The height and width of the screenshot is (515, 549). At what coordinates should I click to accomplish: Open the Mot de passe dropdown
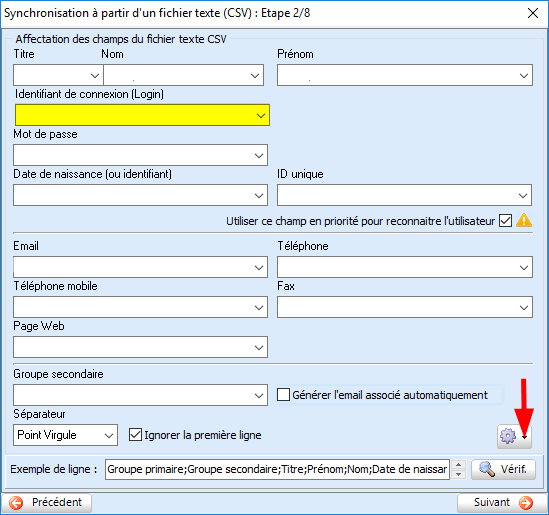140,155
